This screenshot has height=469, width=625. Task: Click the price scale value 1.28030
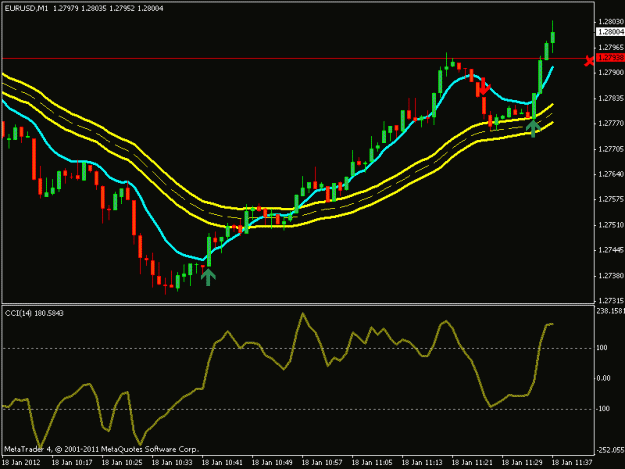(x=611, y=22)
